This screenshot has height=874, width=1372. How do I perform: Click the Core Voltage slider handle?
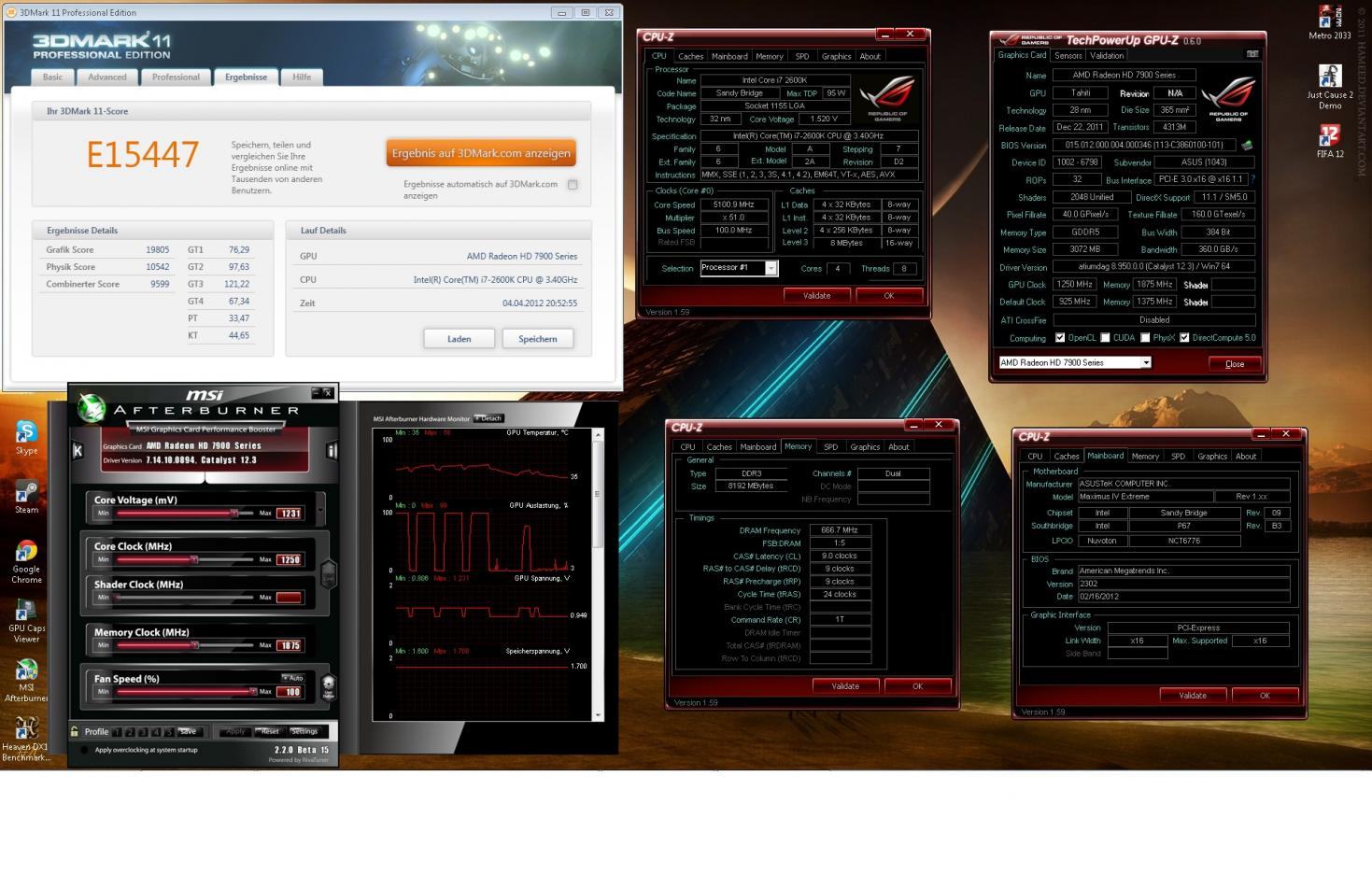coord(234,513)
